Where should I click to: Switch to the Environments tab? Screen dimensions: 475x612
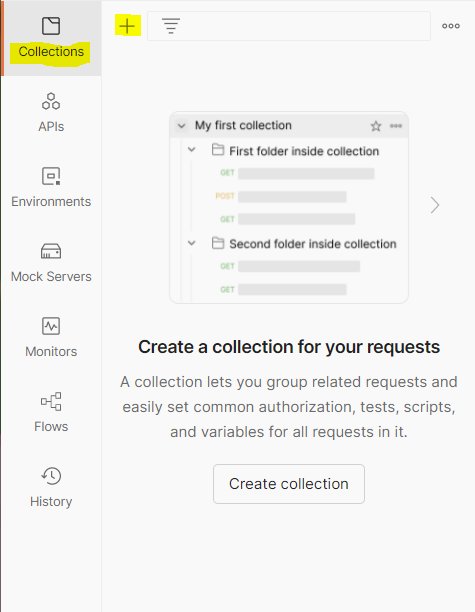(51, 188)
